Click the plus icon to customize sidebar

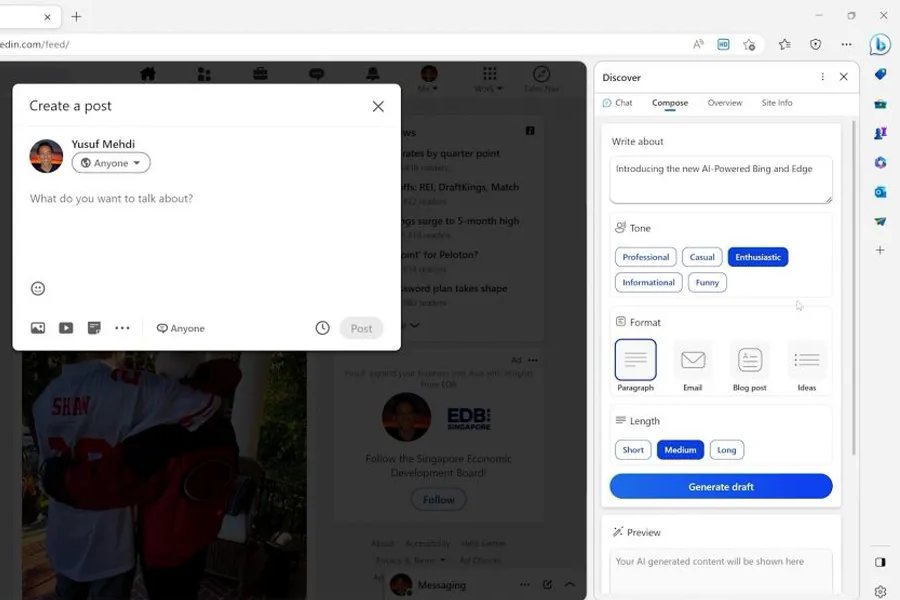[x=880, y=250]
